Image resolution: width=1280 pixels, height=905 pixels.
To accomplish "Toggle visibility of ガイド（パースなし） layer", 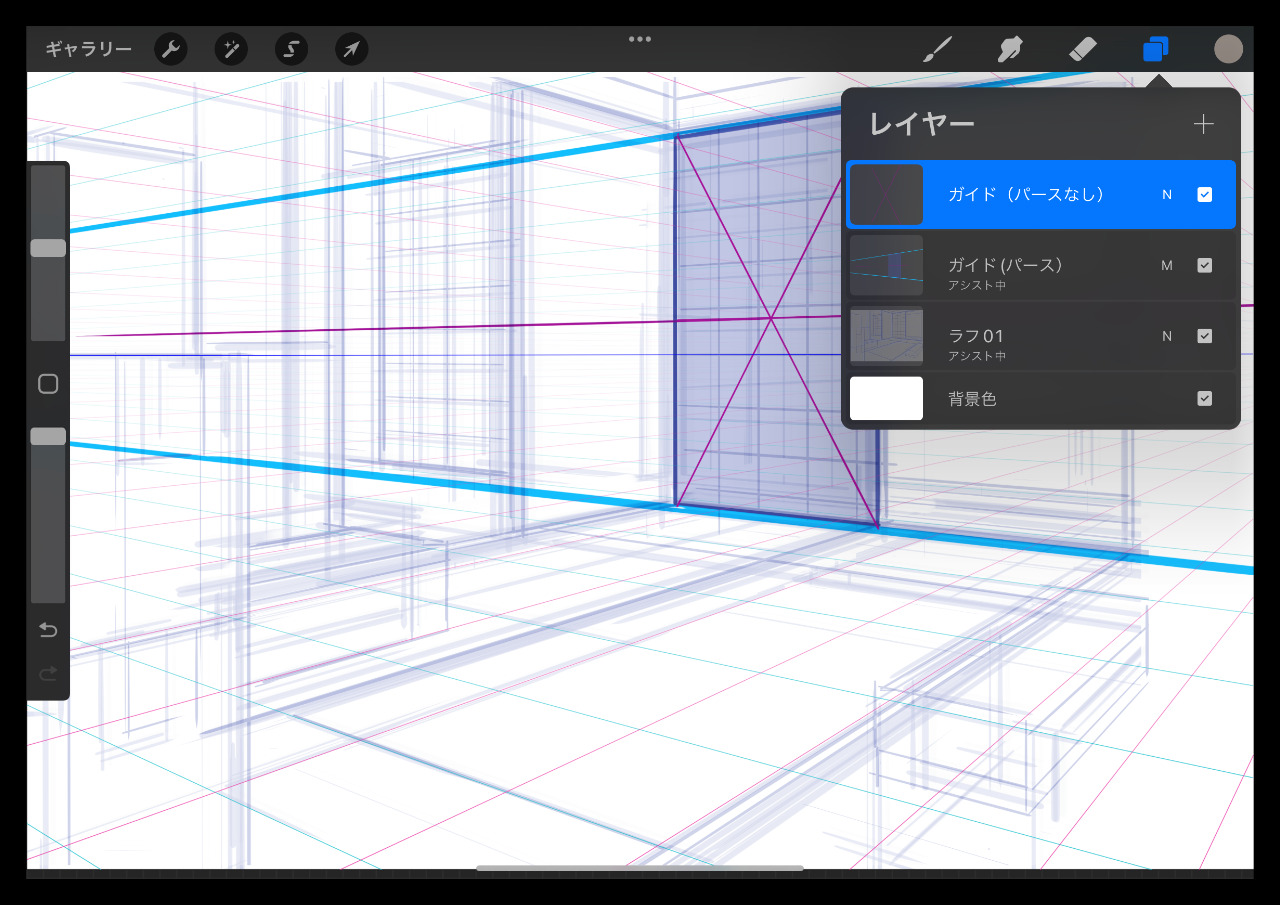I will pos(1204,195).
